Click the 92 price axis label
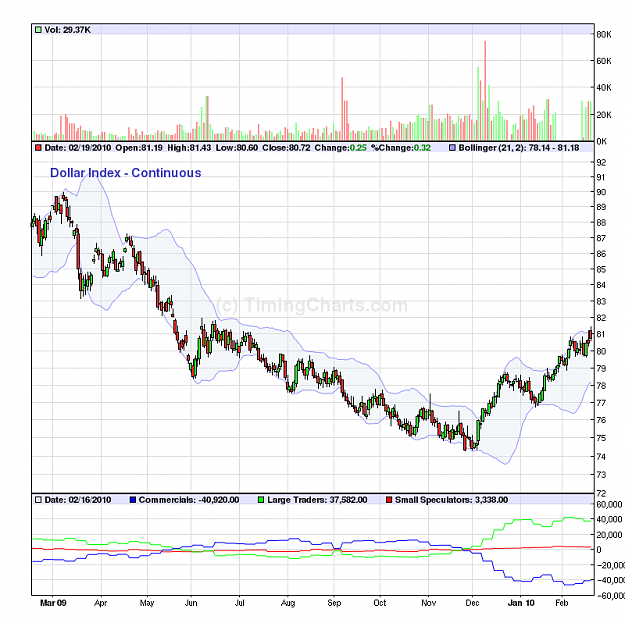Image resolution: width=625 pixels, height=623 pixels. click(x=601, y=163)
